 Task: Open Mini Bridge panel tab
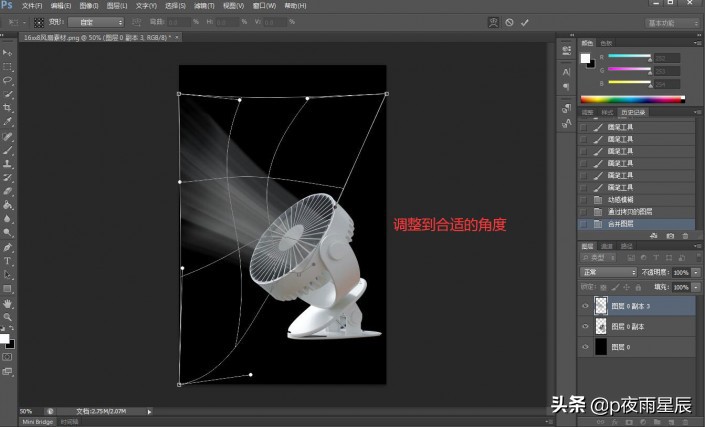point(37,422)
